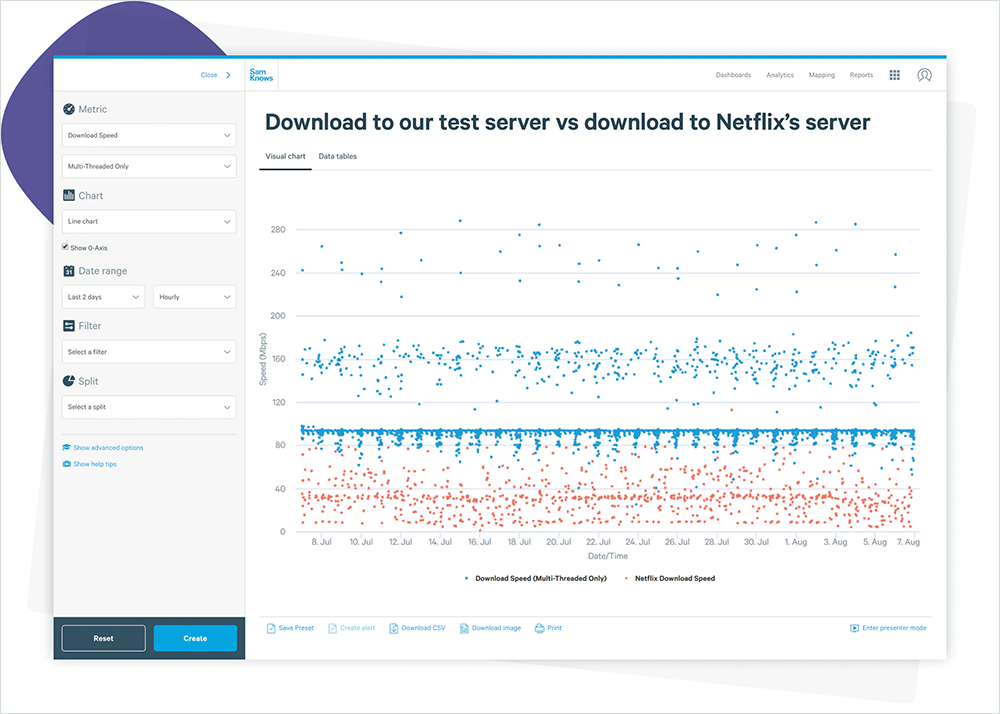Screen dimensions: 1000x714
Task: Open the Analytics menu item
Action: [x=779, y=75]
